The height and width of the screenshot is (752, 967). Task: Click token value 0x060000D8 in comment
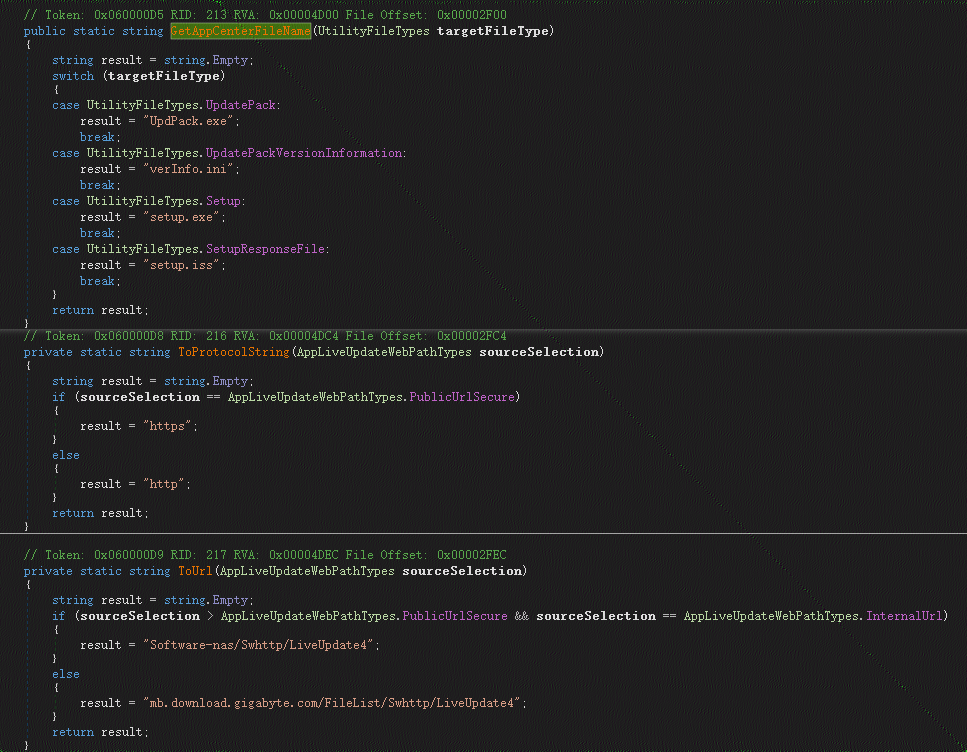coord(129,336)
